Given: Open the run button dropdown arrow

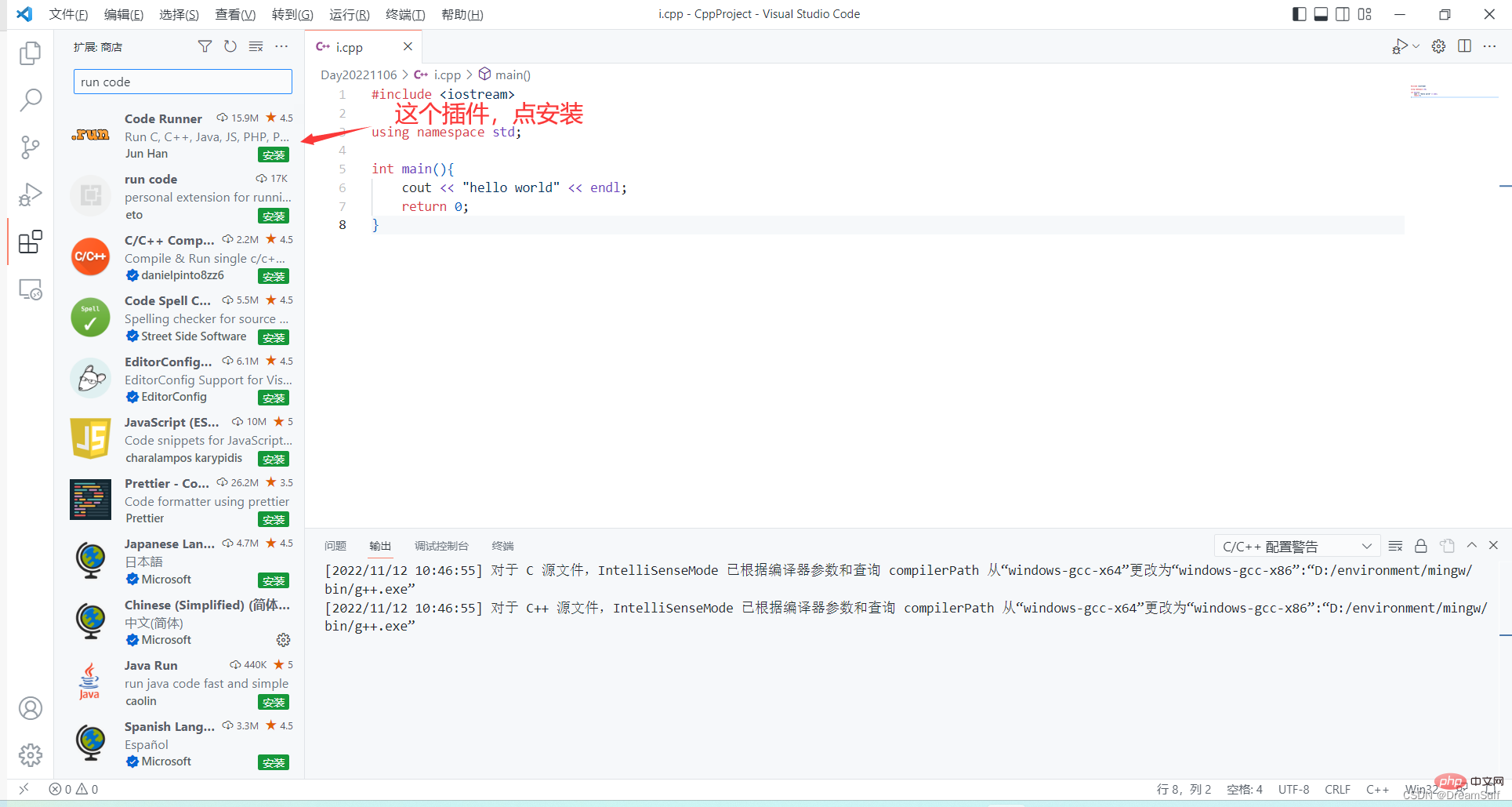Looking at the screenshot, I should [x=1416, y=46].
